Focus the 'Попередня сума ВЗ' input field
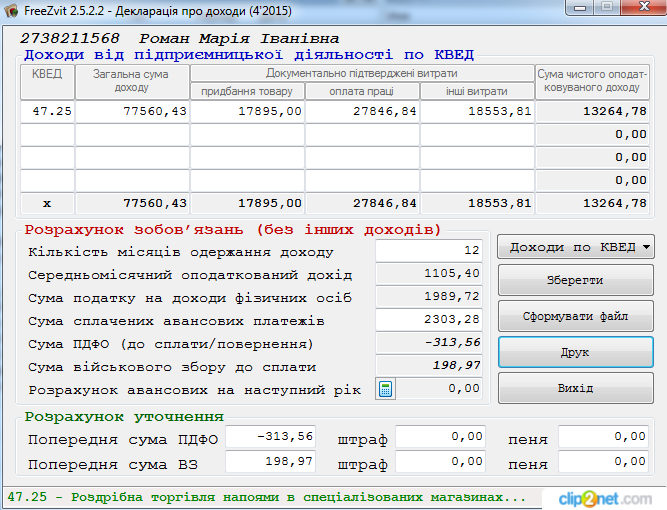The height and width of the screenshot is (510, 667). point(271,462)
